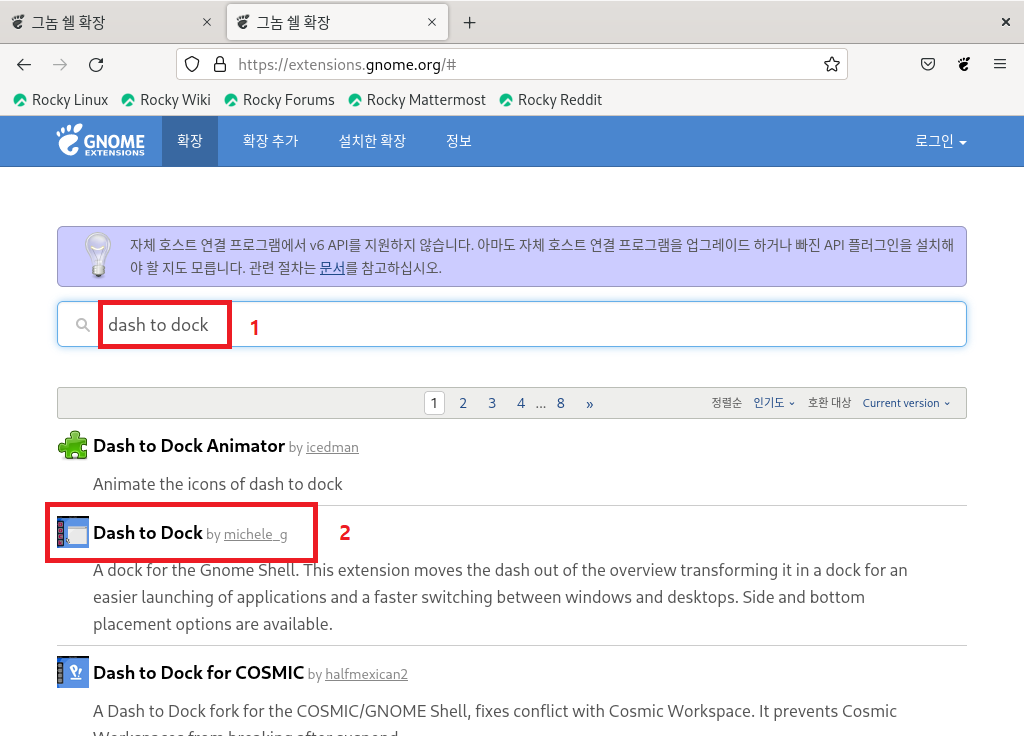Image resolution: width=1024 pixels, height=736 pixels.
Task: Go to results page 1
Action: pos(434,403)
